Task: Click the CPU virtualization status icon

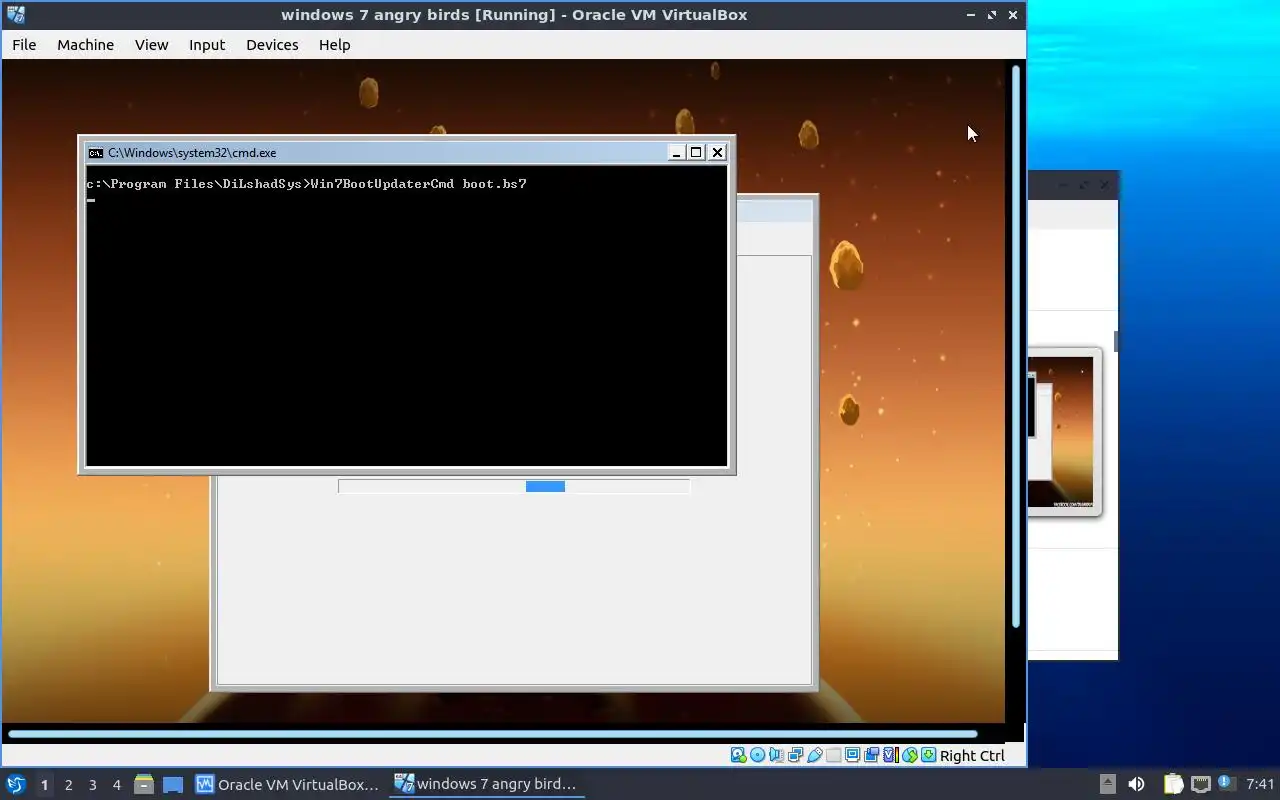Action: tap(891, 755)
